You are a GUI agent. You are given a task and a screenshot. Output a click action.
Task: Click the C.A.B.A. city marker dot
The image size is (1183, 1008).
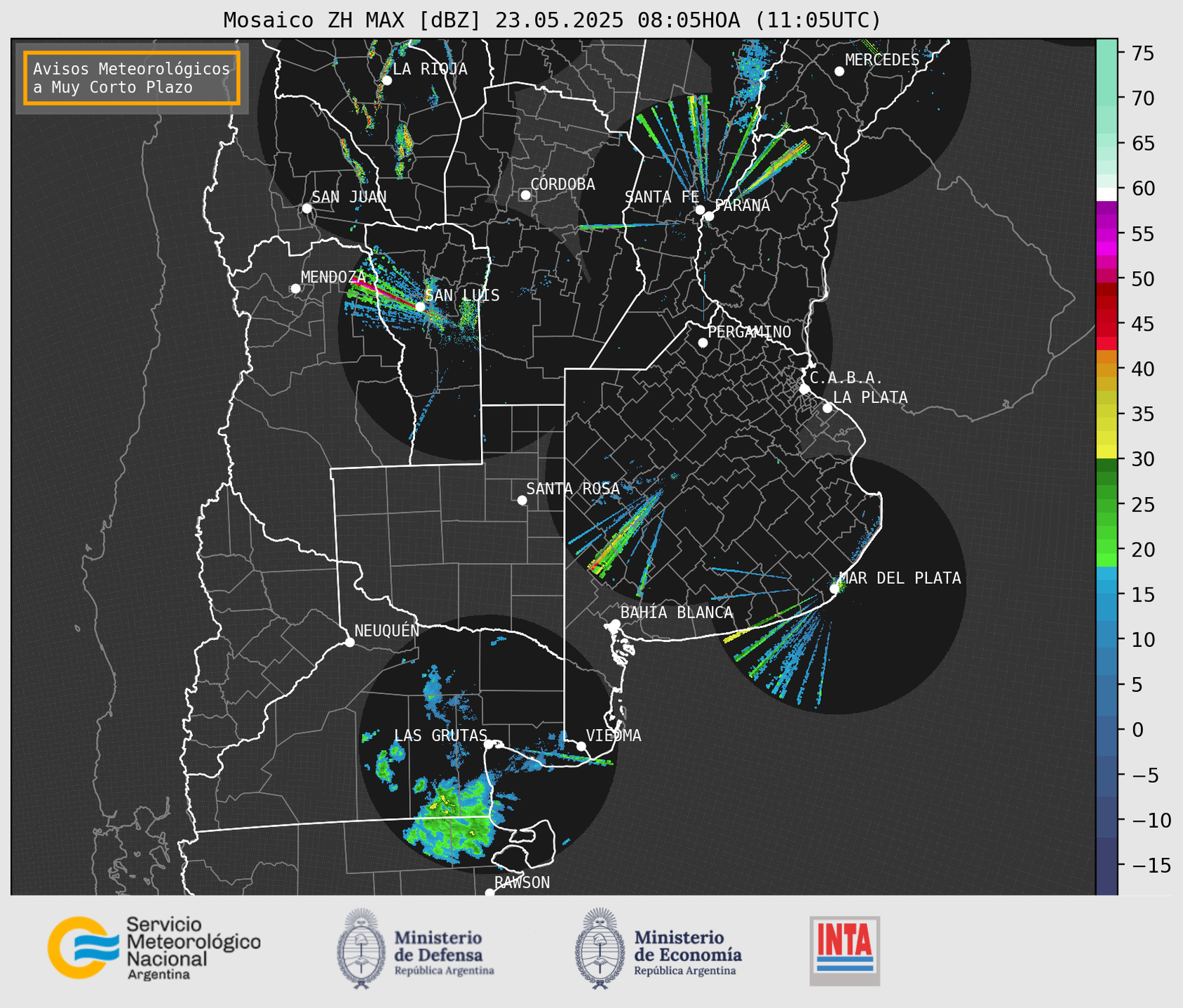tap(804, 389)
